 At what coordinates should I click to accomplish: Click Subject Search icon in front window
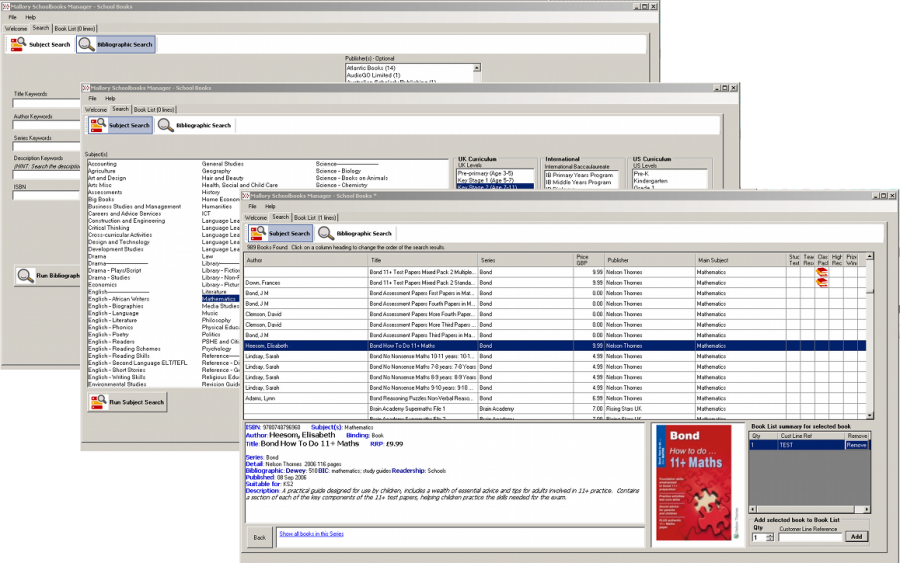[258, 233]
